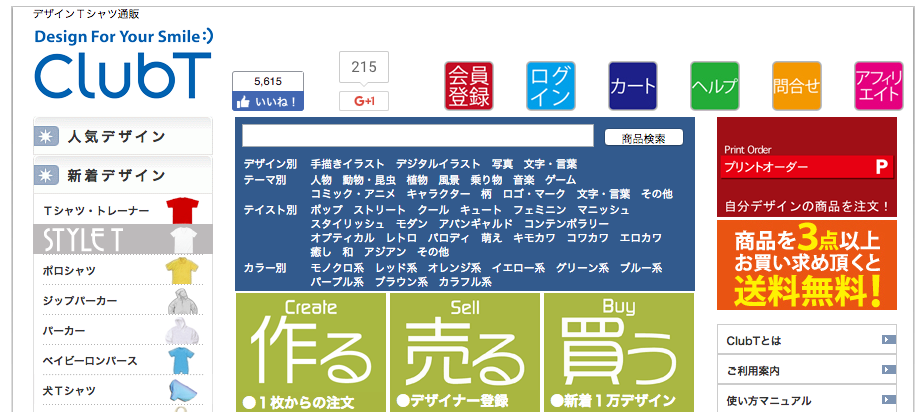Open the 会員登録 red icon button
Image resolution: width=923 pixels, height=412 pixels.
(469, 86)
